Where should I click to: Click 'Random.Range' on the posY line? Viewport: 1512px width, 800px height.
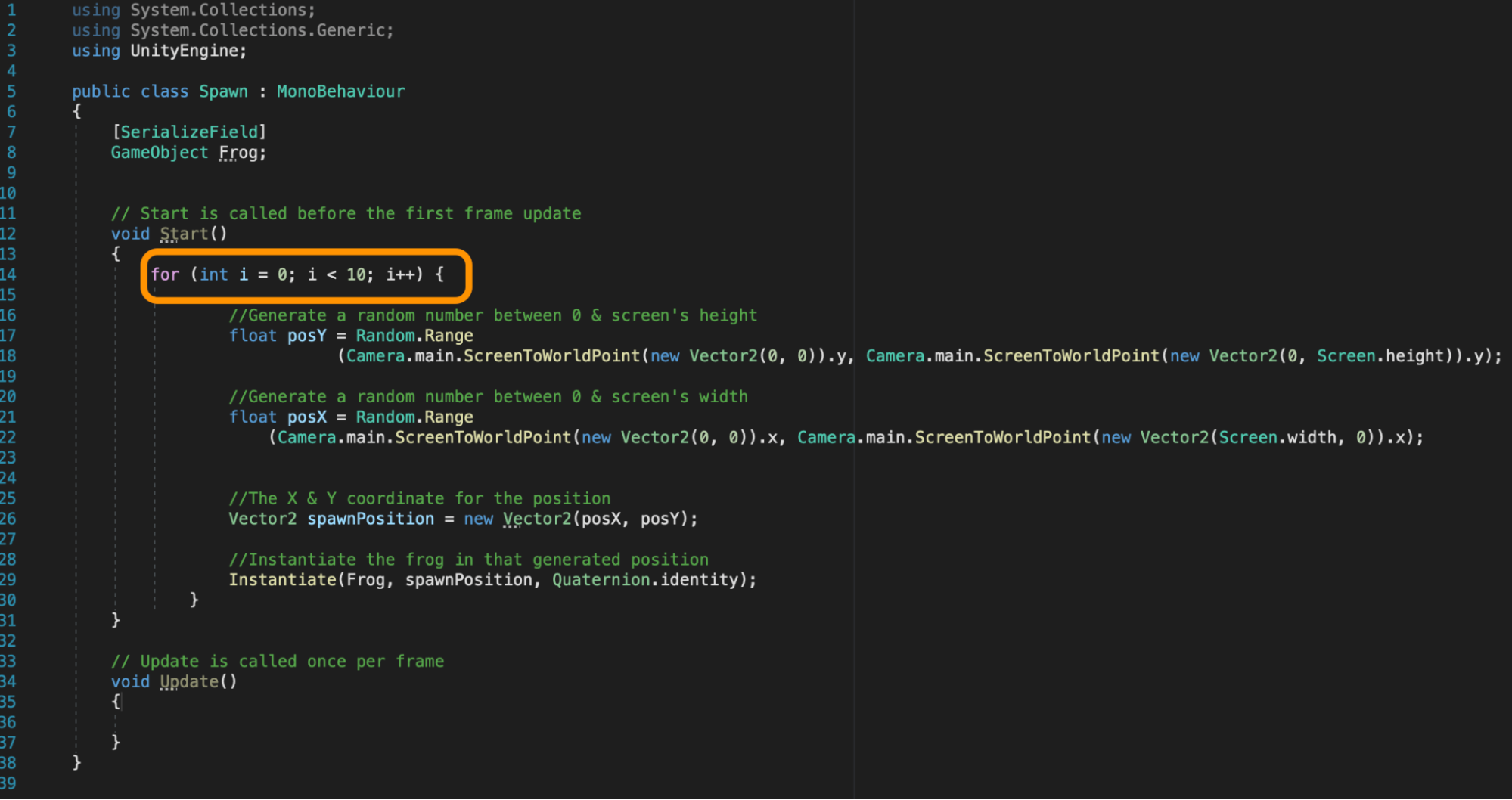414,336
